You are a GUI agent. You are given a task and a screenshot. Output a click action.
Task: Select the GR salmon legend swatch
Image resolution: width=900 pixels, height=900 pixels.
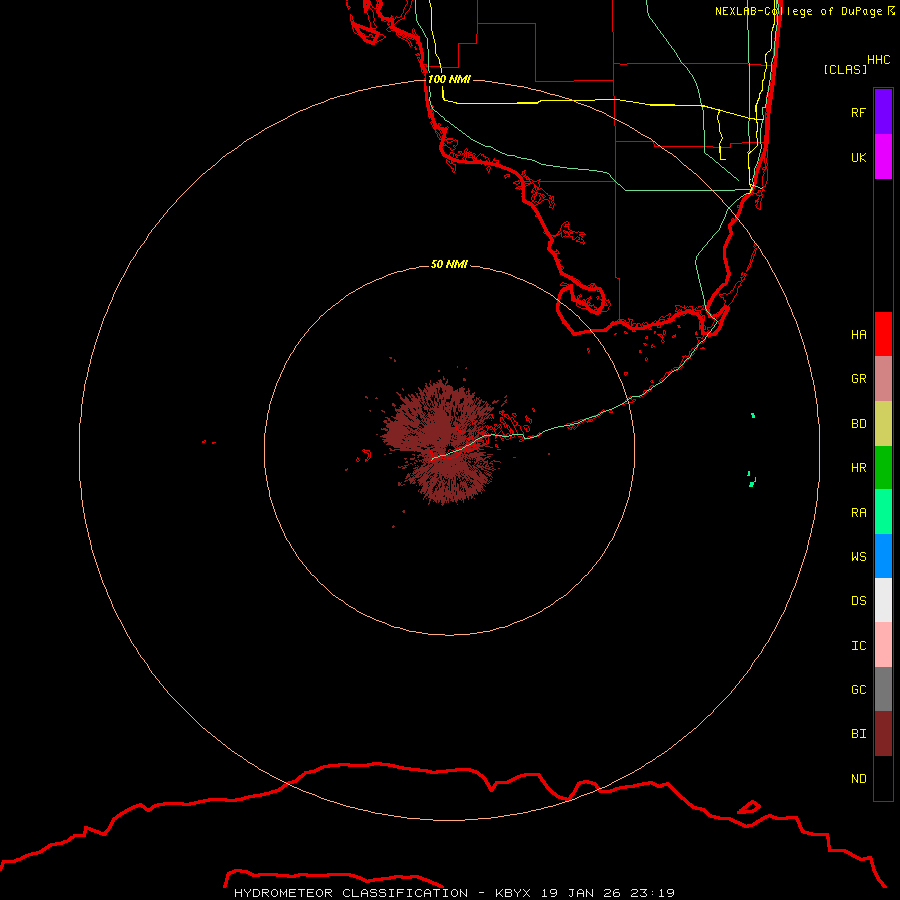[x=883, y=379]
